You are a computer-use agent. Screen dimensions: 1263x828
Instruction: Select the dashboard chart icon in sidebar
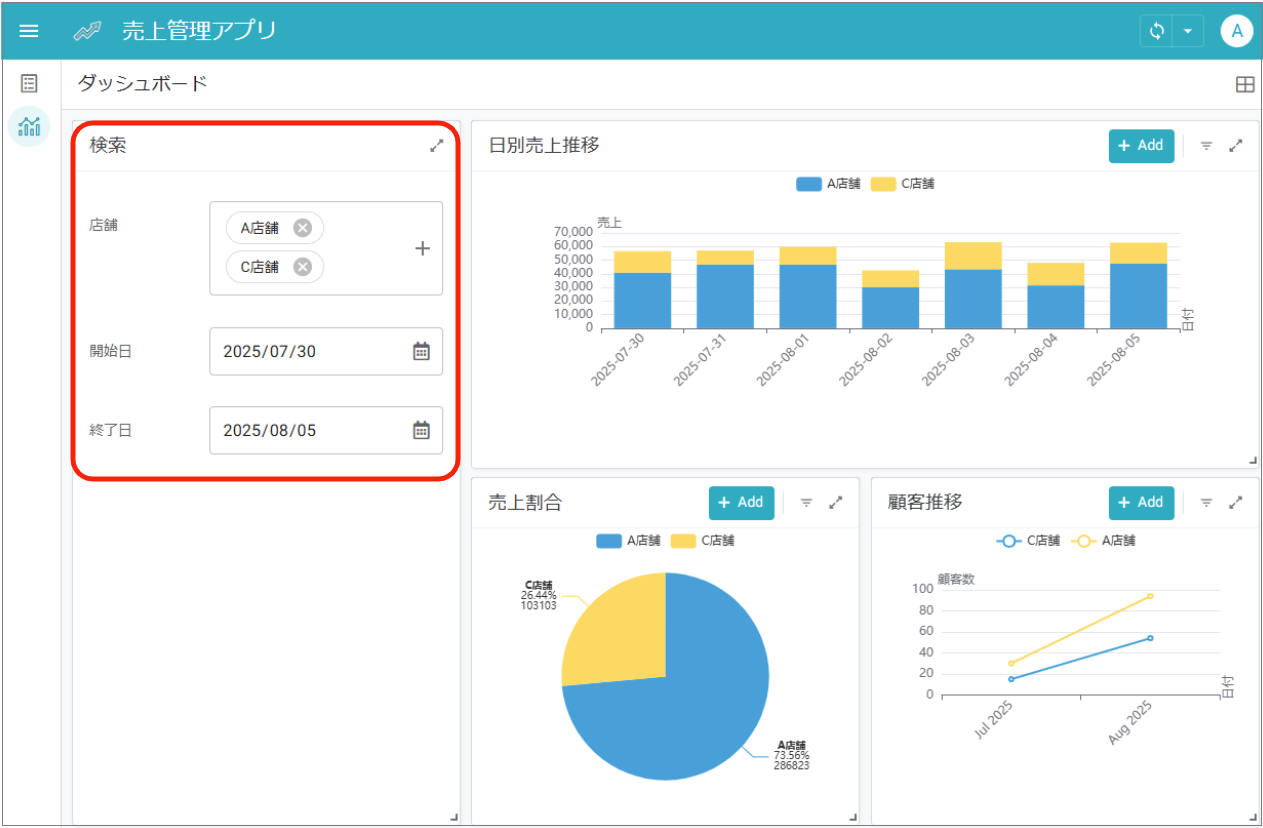pos(30,126)
